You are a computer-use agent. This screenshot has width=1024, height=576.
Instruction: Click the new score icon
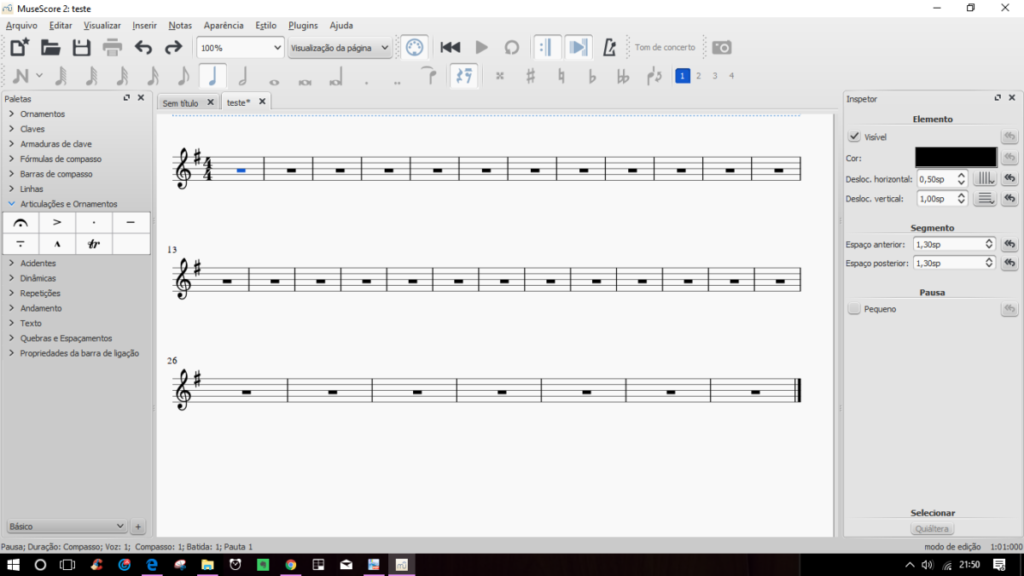(x=20, y=47)
